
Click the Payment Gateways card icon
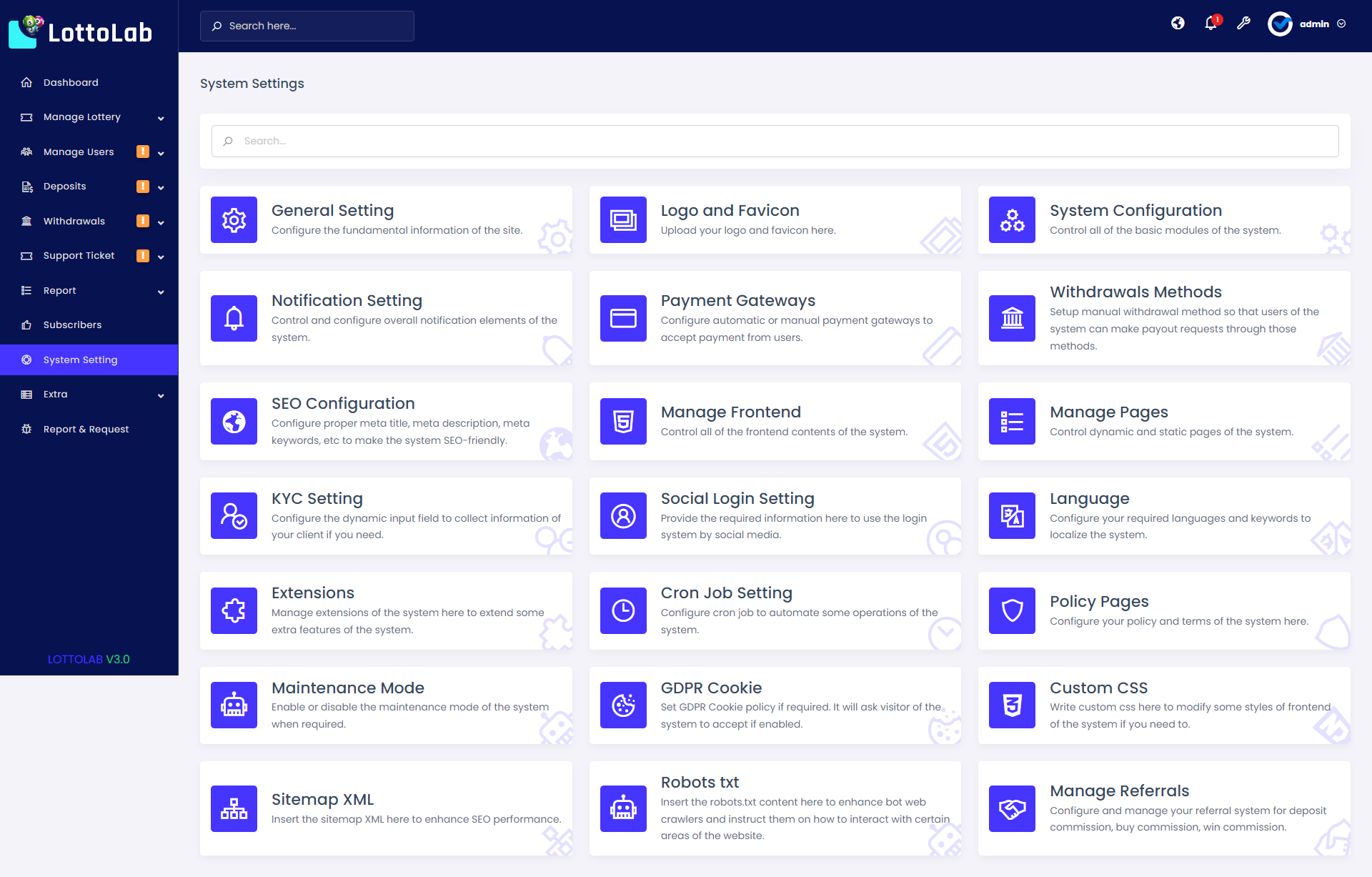click(x=622, y=318)
